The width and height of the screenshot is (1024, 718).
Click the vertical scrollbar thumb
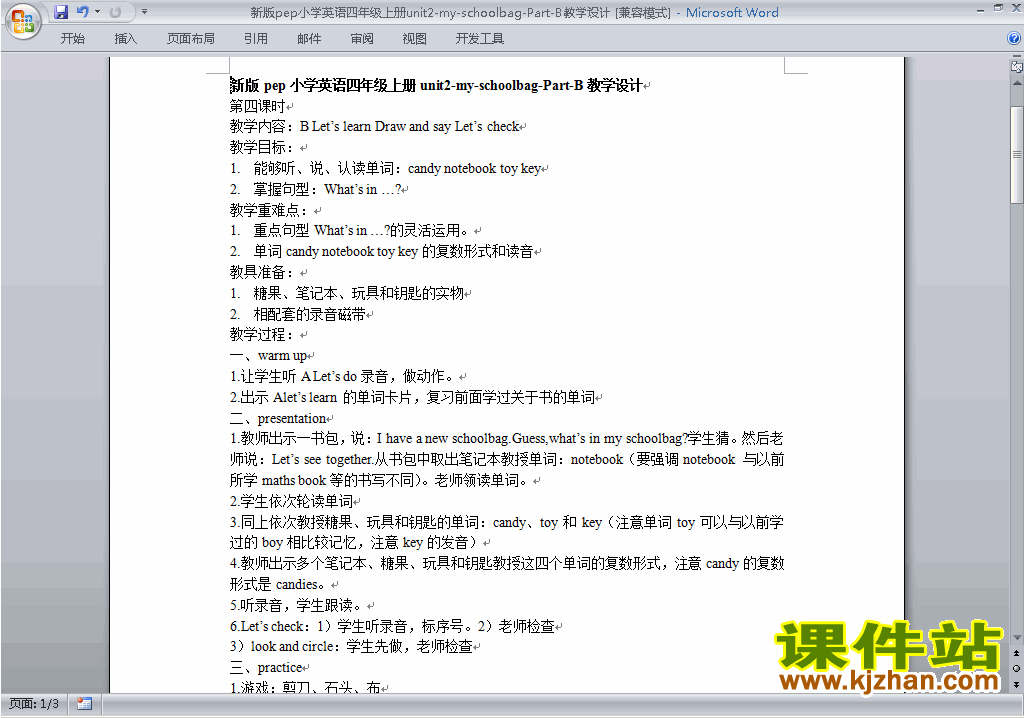pyautogui.click(x=1016, y=154)
